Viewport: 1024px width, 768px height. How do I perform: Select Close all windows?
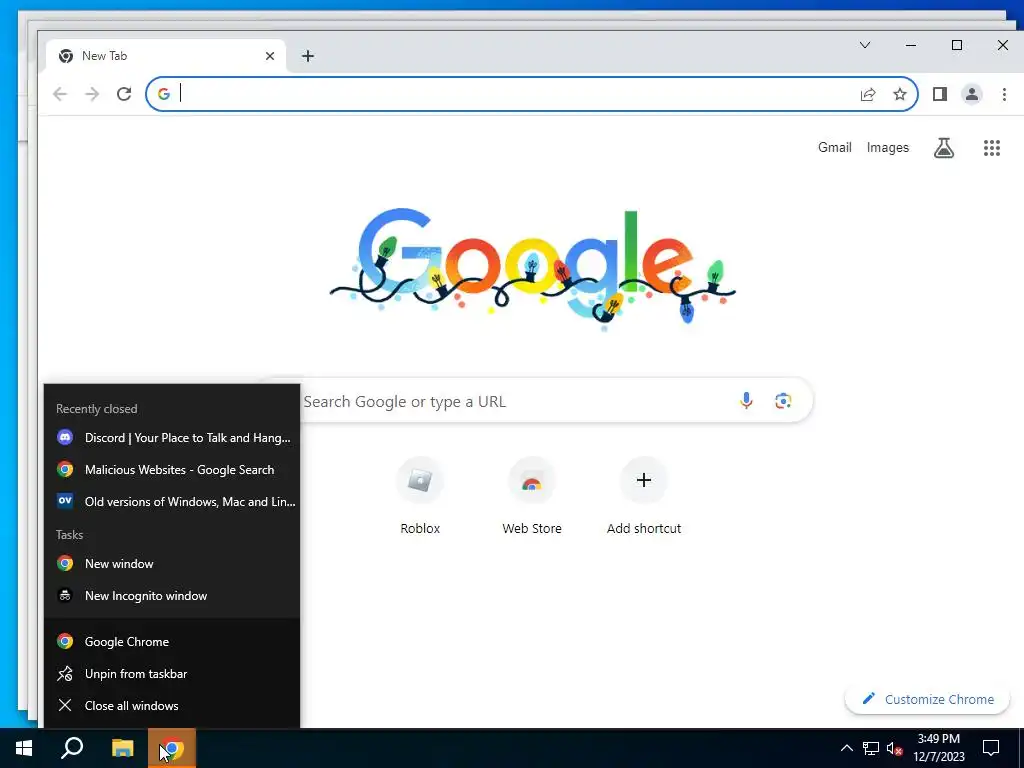[172, 705]
